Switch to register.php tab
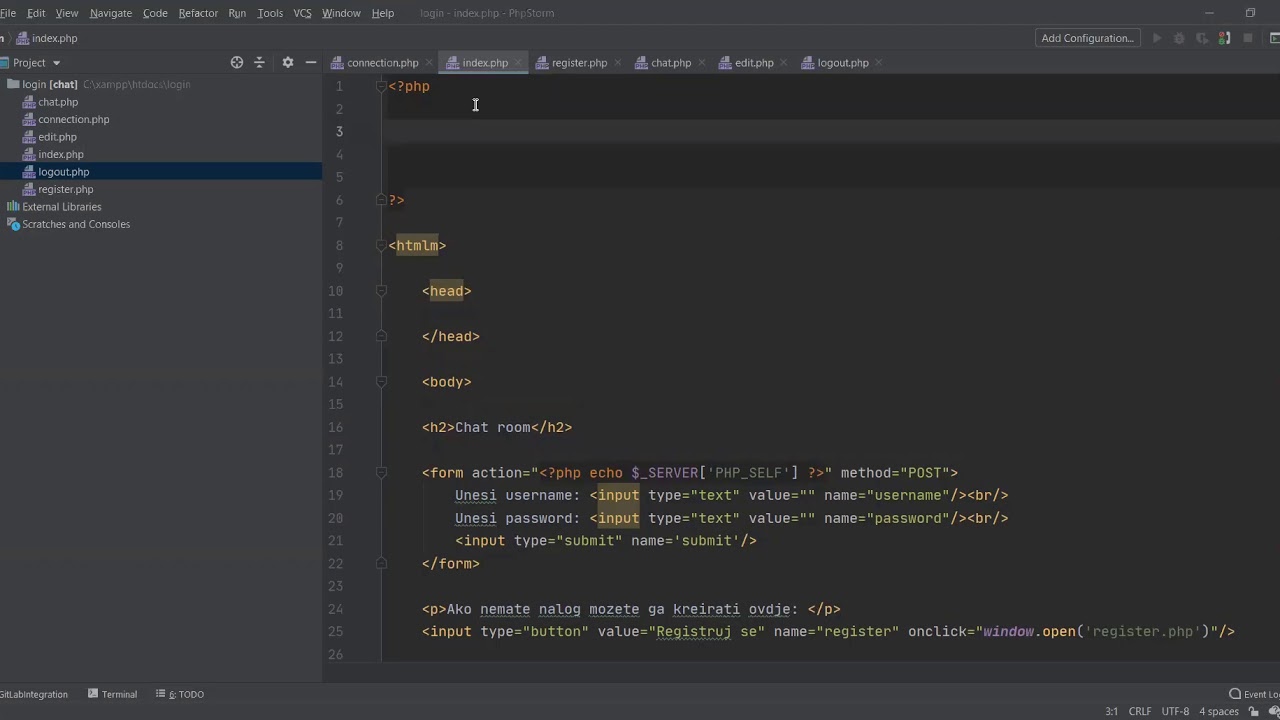 pyautogui.click(x=579, y=63)
